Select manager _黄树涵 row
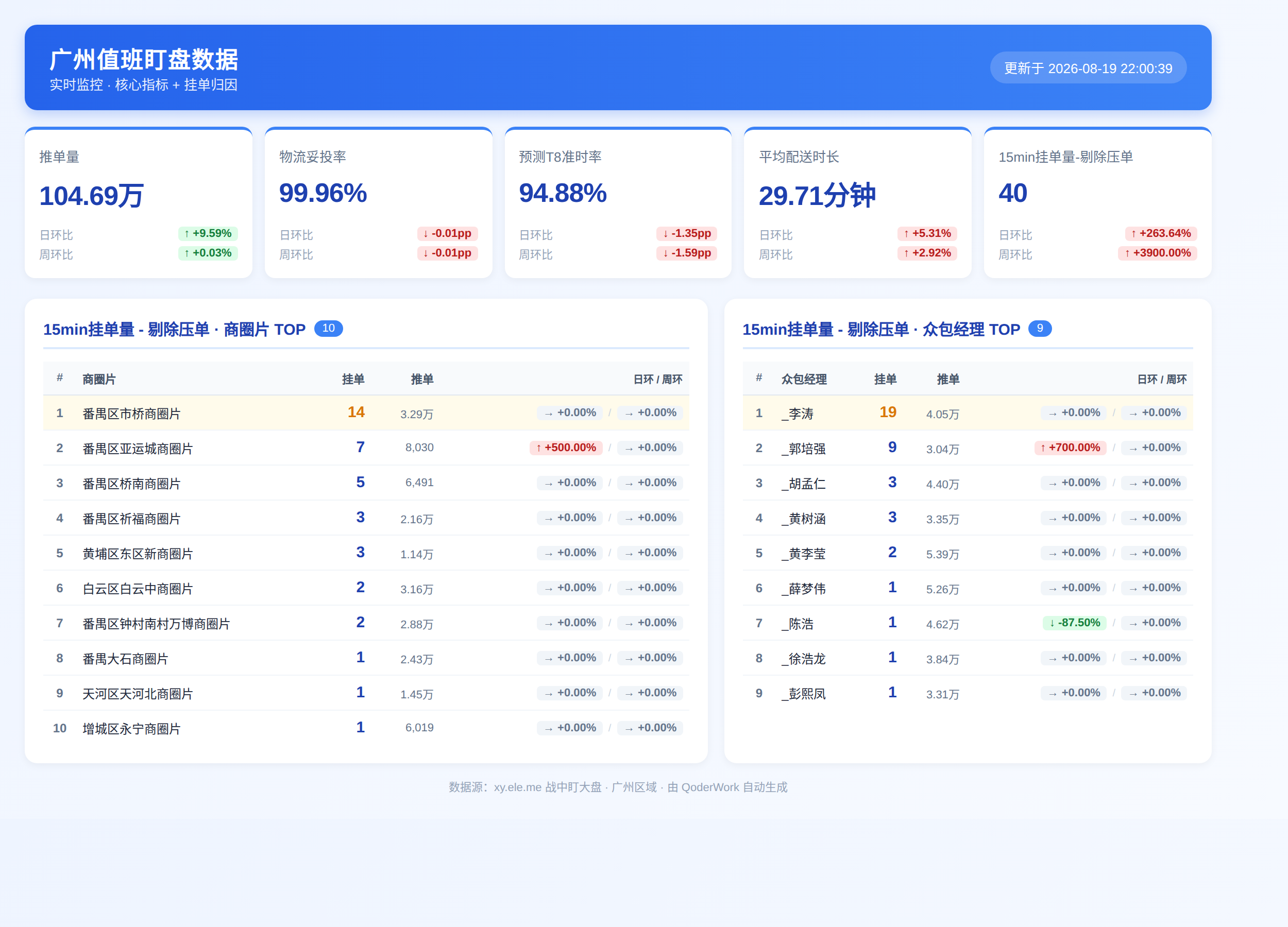Viewport: 1288px width, 927px height. pos(968,518)
